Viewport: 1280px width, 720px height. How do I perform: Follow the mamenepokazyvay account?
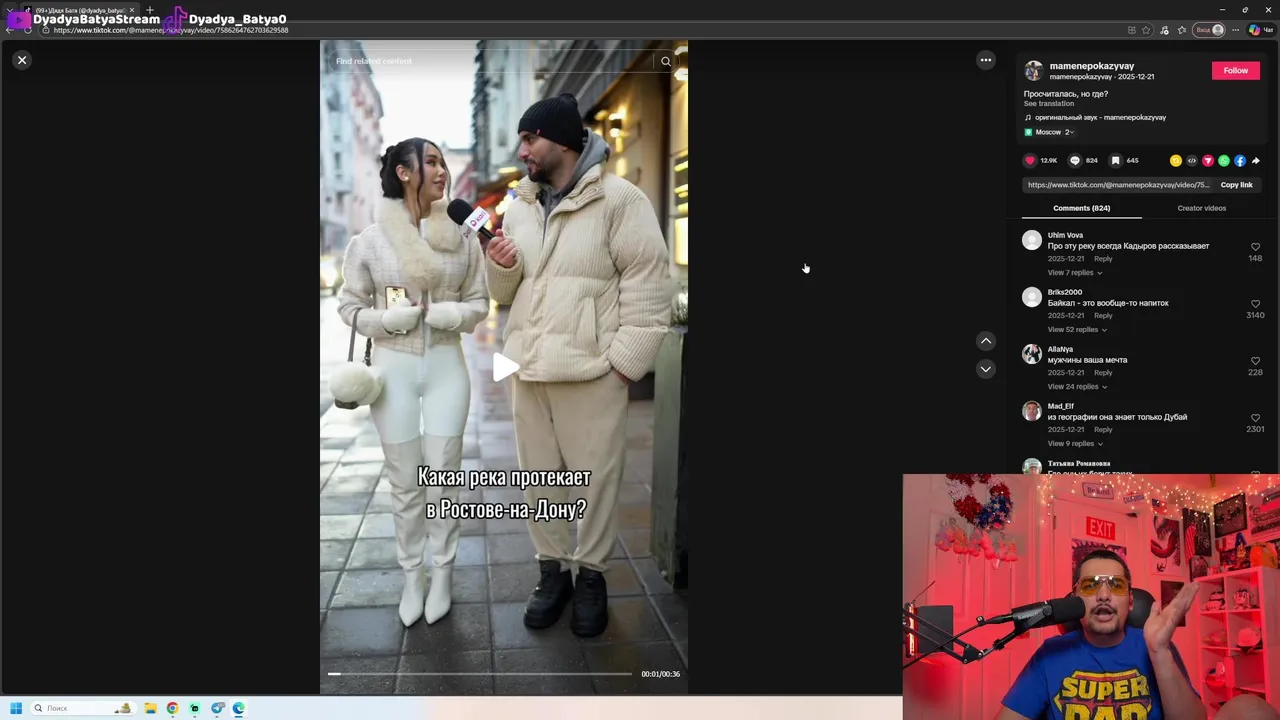pyautogui.click(x=1236, y=70)
